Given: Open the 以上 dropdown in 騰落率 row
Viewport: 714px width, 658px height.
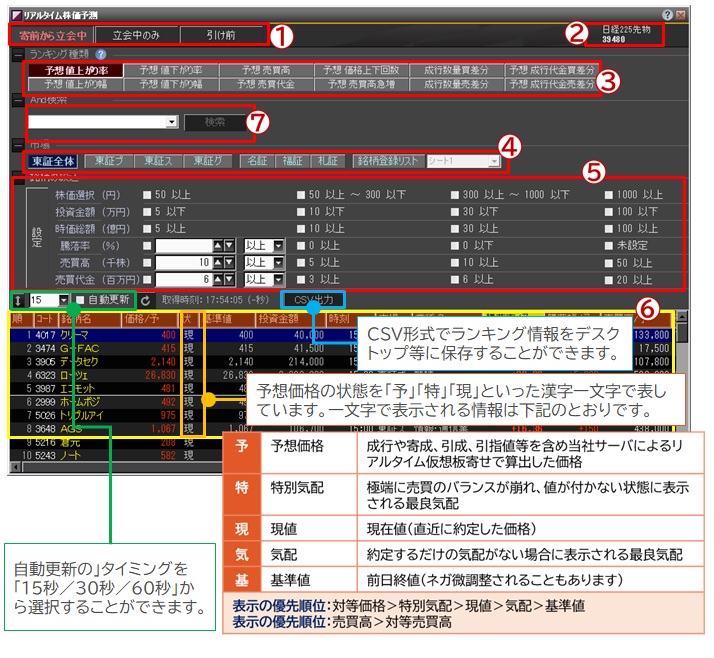Looking at the screenshot, I should pos(278,245).
